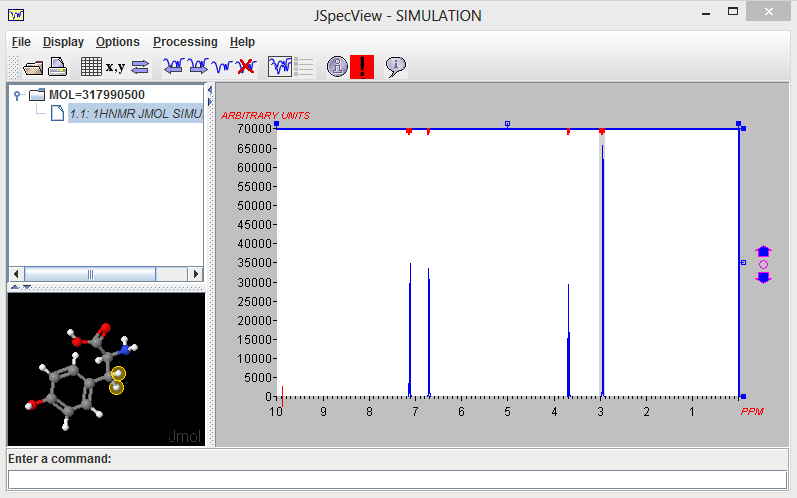Open the header information icon
The width and height of the screenshot is (797, 498).
click(x=338, y=67)
